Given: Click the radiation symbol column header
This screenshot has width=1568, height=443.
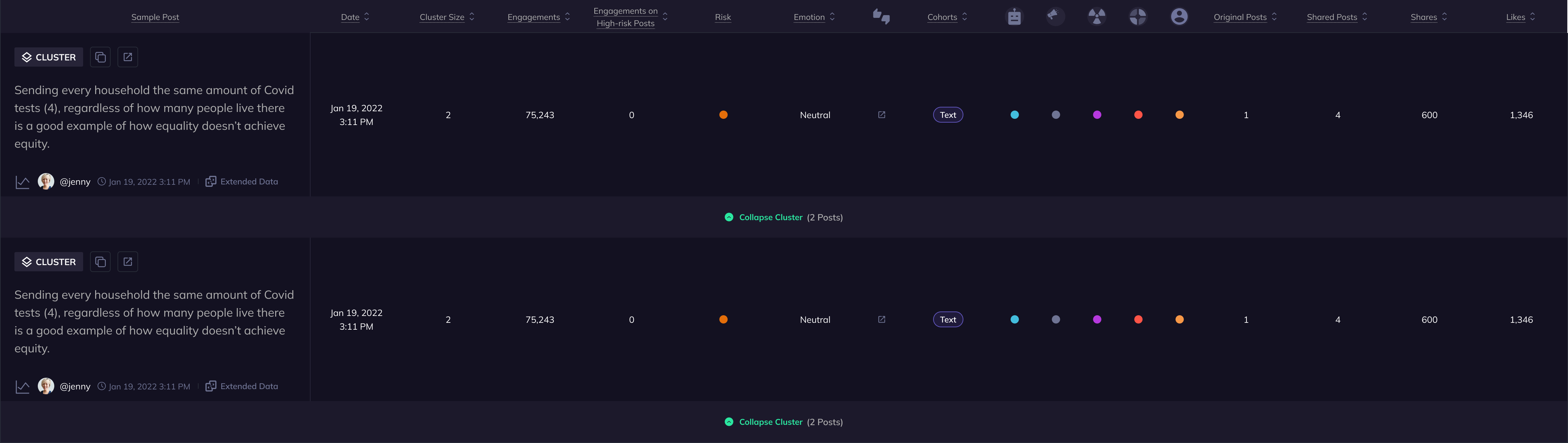Looking at the screenshot, I should (x=1097, y=17).
